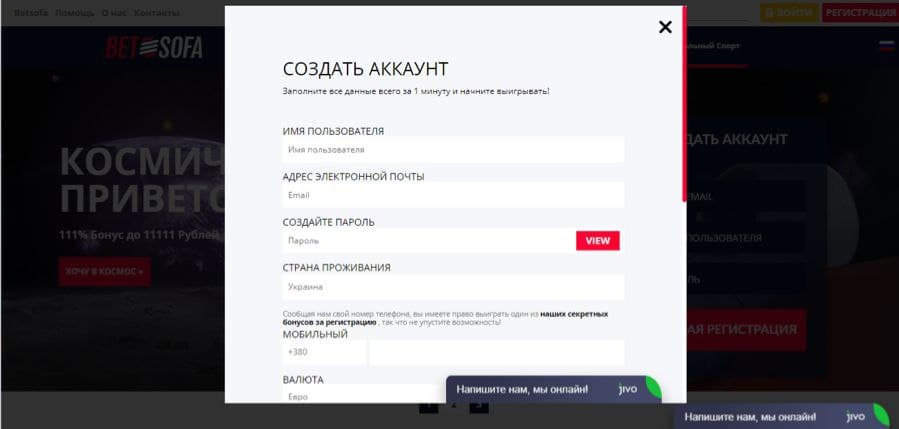Open the country of residence dropdown showing Украина
This screenshot has height=429, width=899.
pos(453,287)
